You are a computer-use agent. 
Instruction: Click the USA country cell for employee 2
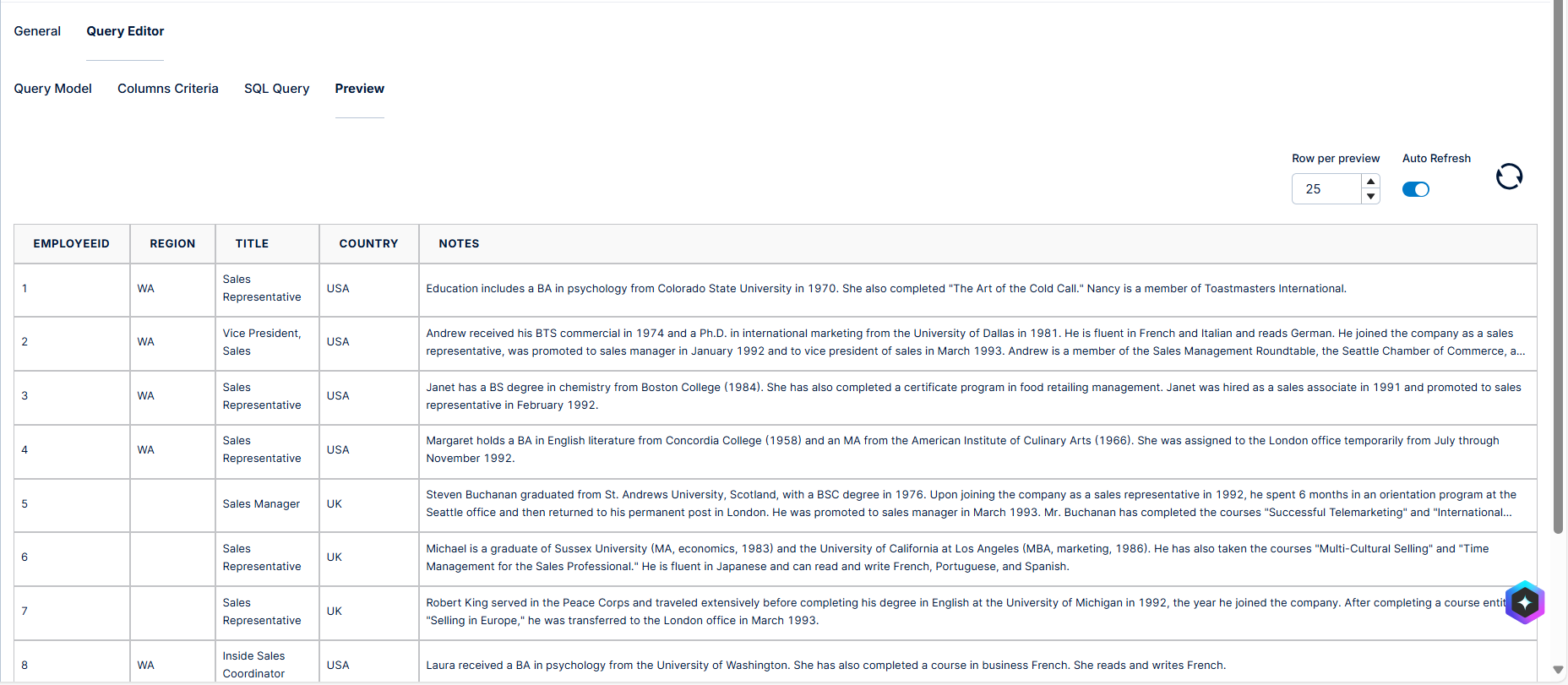click(368, 342)
